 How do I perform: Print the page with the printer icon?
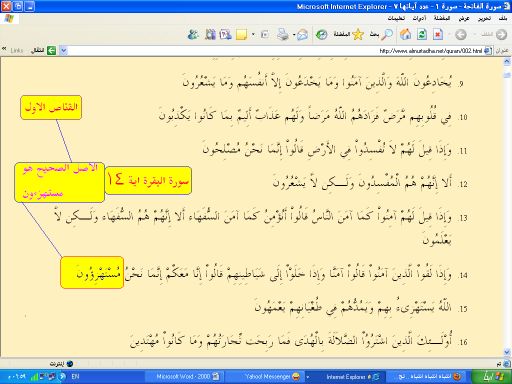click(283, 34)
